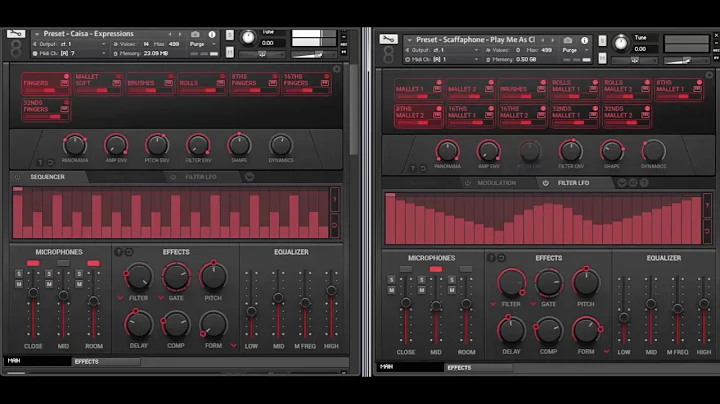Click the Caisa Panorama knob
This screenshot has height=404, width=720.
[74, 145]
